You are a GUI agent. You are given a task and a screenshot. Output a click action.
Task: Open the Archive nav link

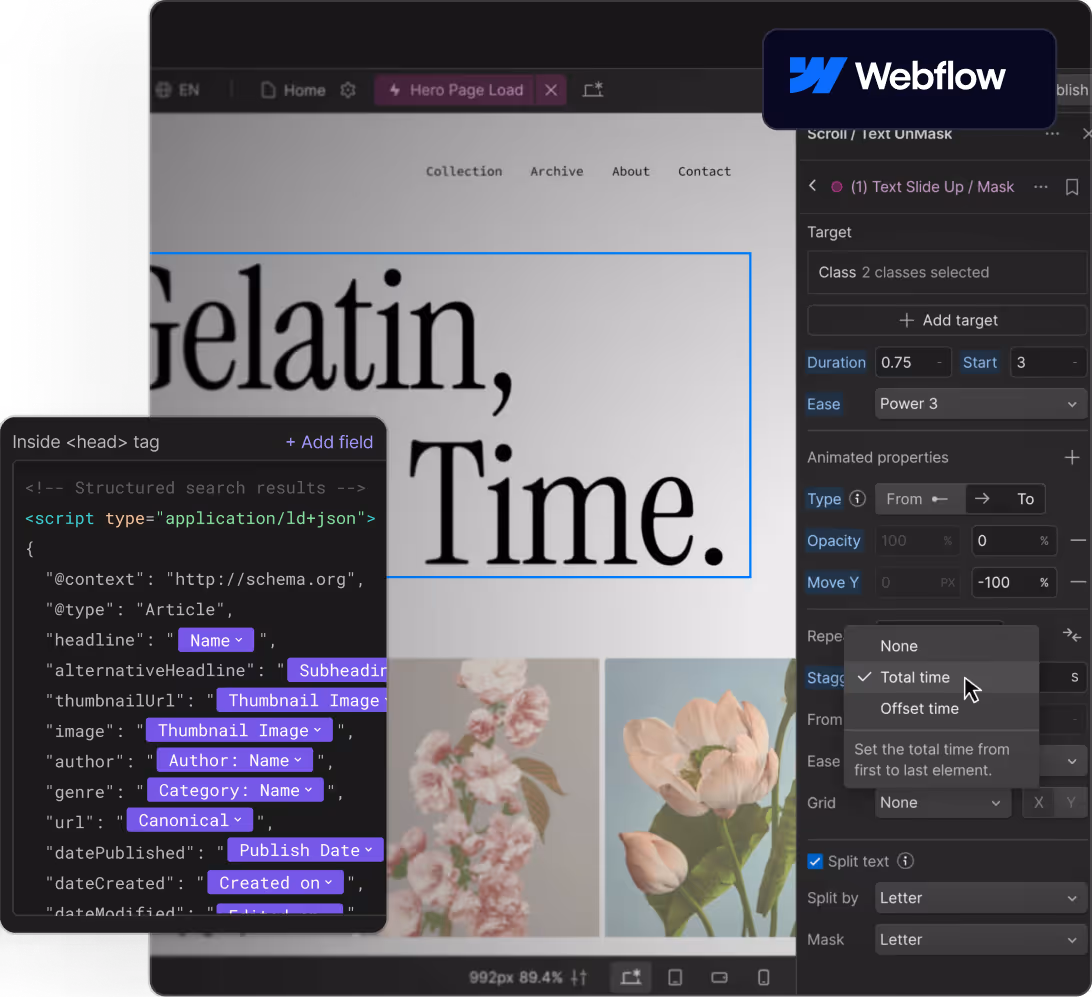556,171
